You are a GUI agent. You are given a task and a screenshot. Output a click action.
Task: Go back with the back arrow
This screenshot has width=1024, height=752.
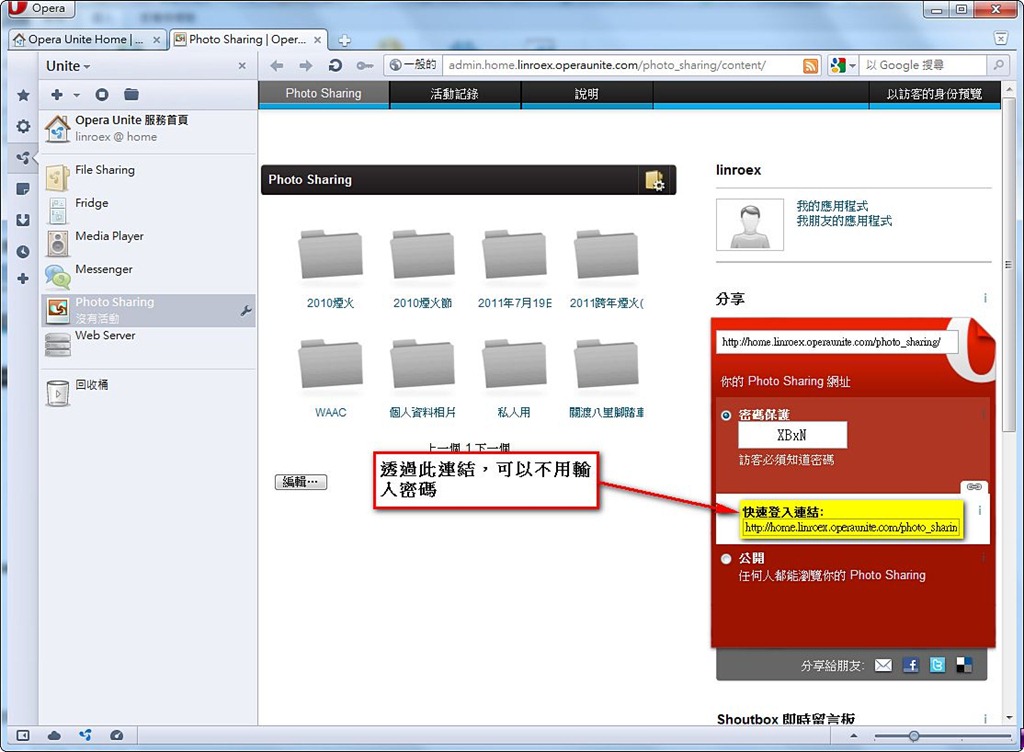click(x=277, y=65)
